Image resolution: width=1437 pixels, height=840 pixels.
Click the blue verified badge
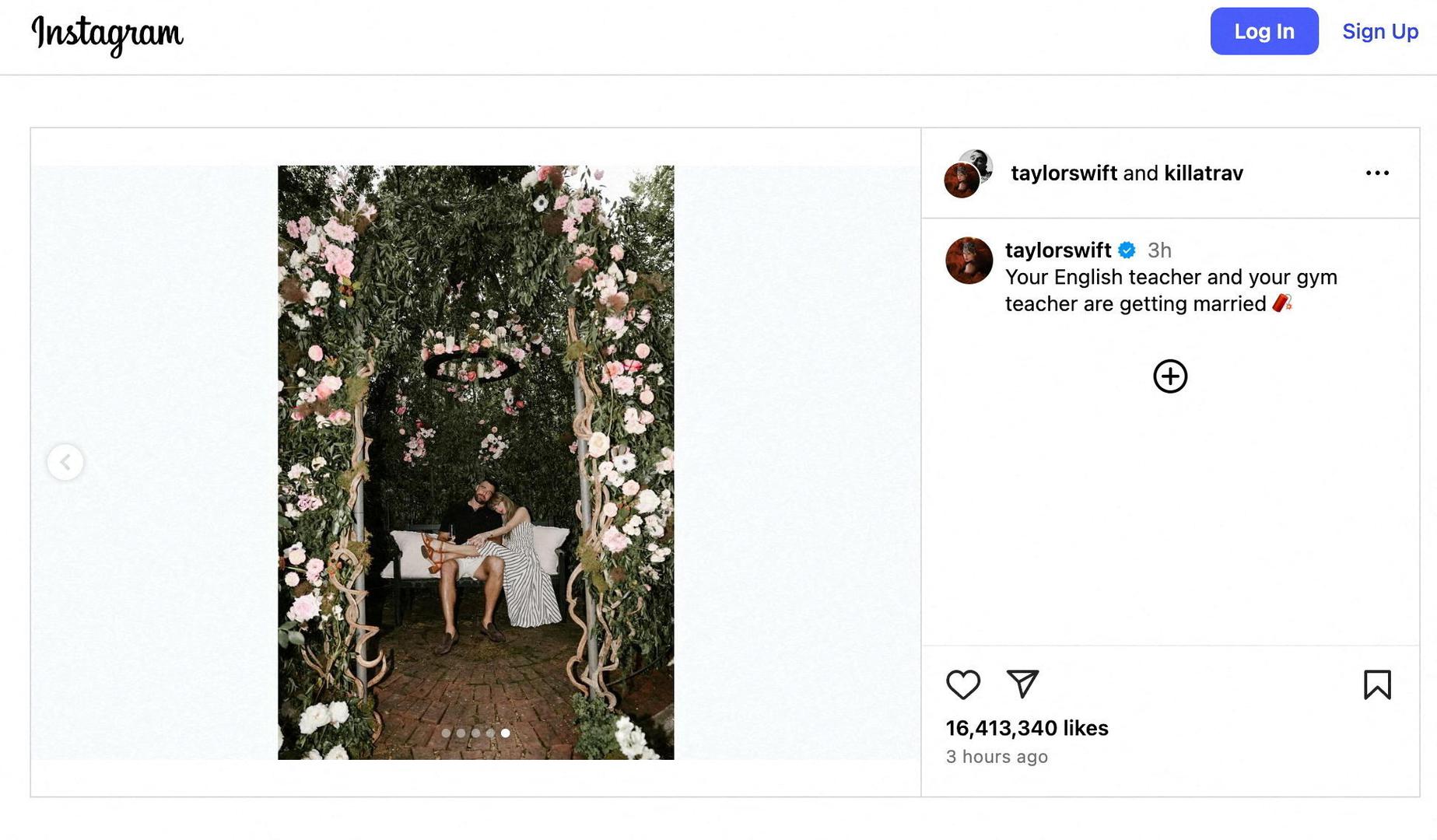pyautogui.click(x=1127, y=250)
